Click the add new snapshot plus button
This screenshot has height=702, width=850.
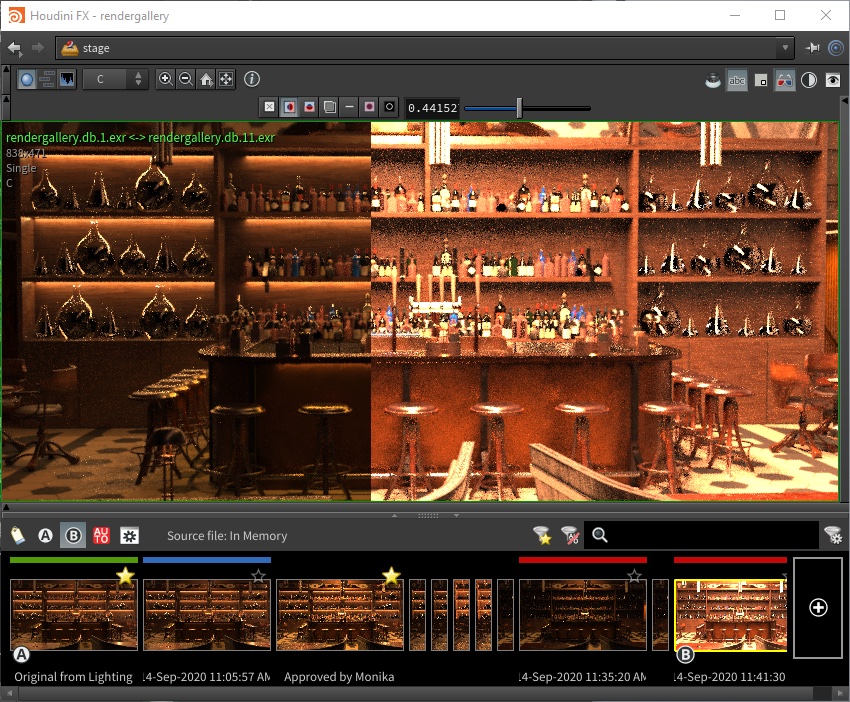(x=818, y=607)
